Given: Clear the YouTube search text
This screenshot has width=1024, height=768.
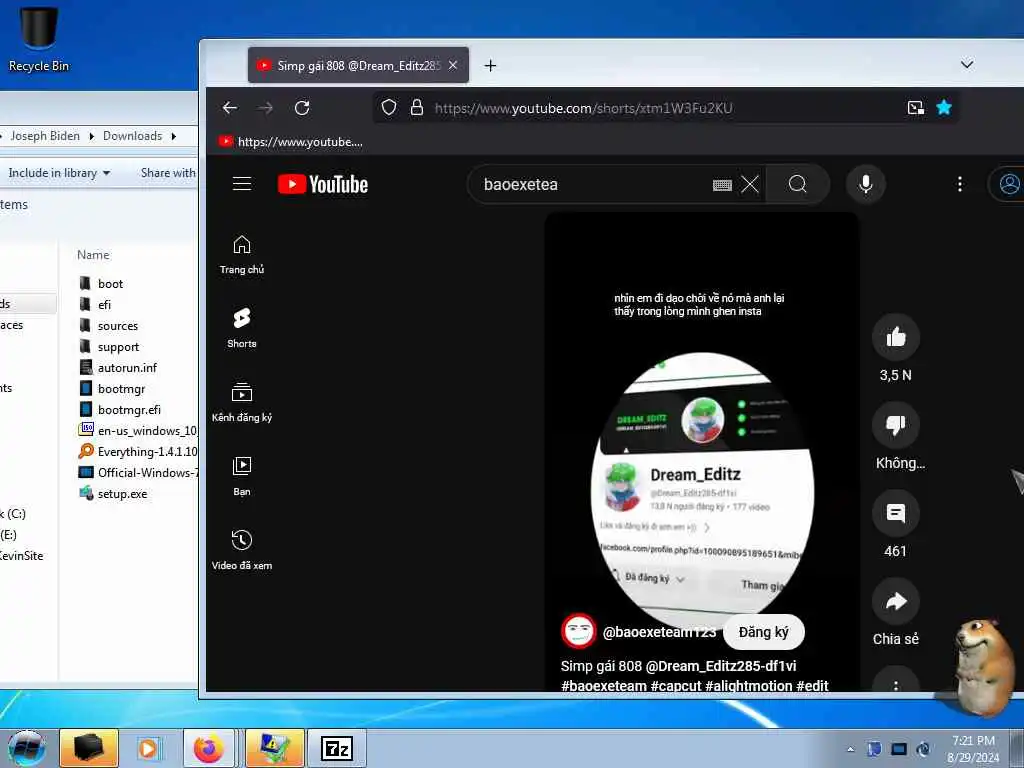Looking at the screenshot, I should 750,184.
